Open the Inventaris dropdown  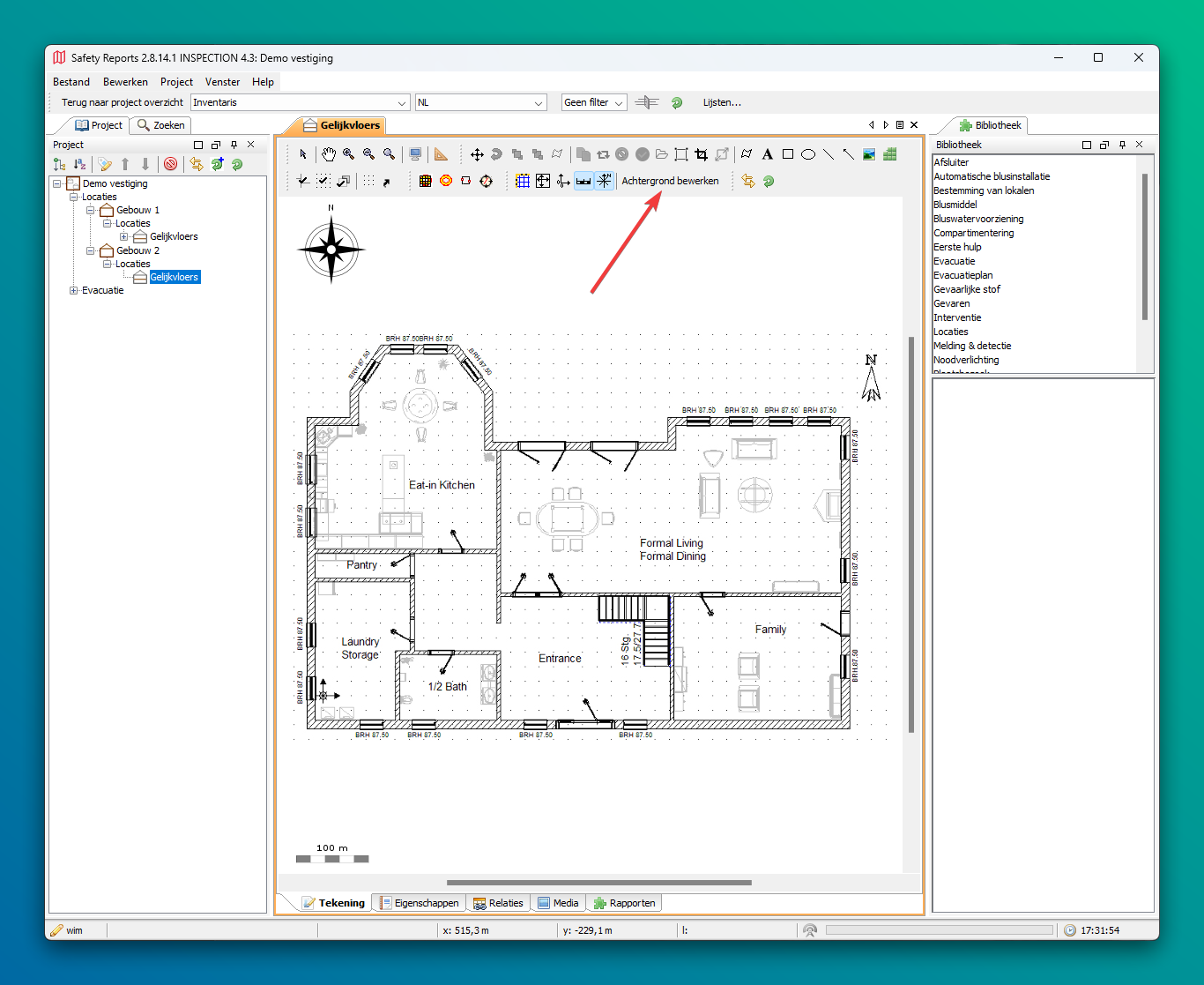300,103
